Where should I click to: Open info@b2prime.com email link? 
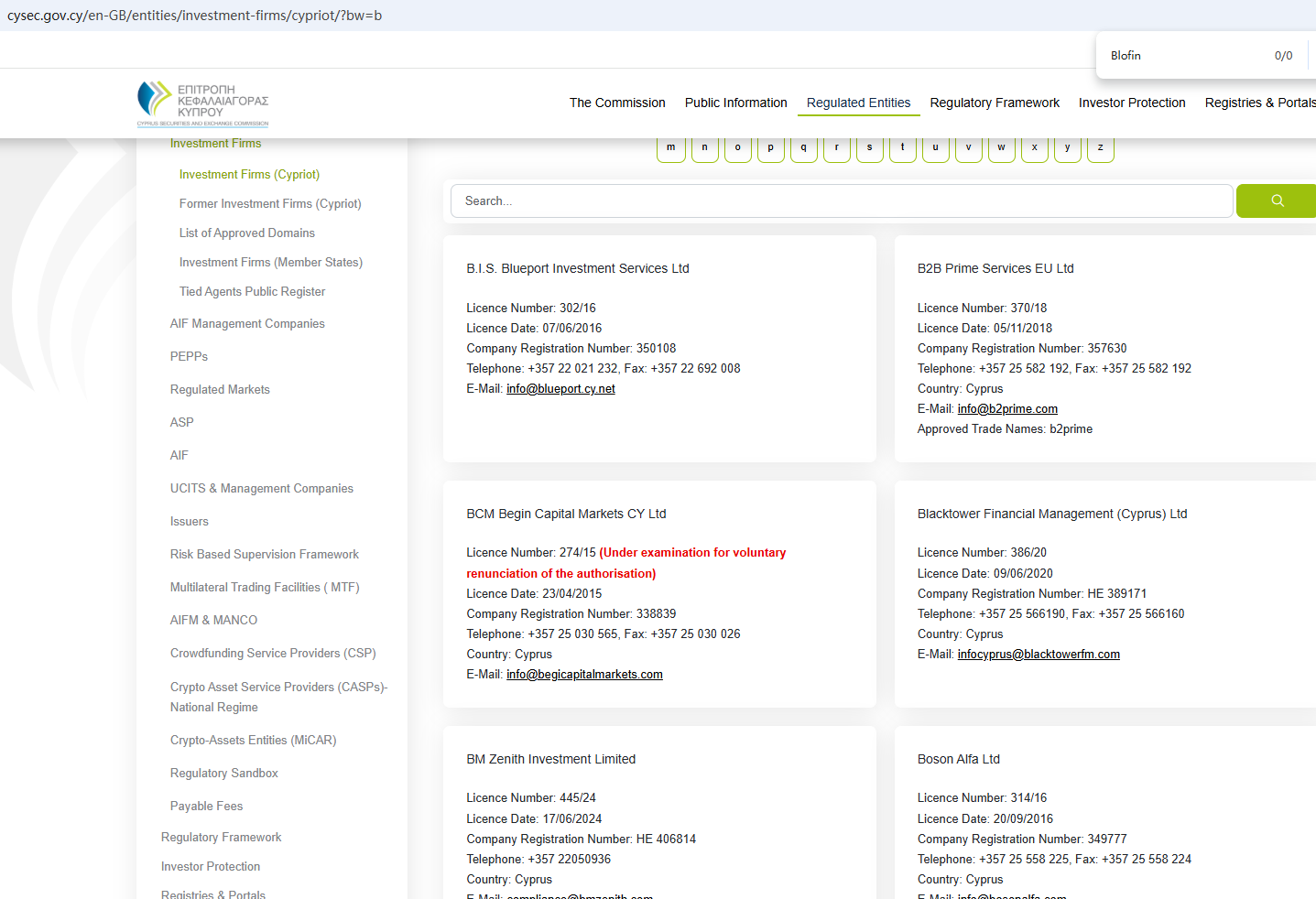[1007, 409]
